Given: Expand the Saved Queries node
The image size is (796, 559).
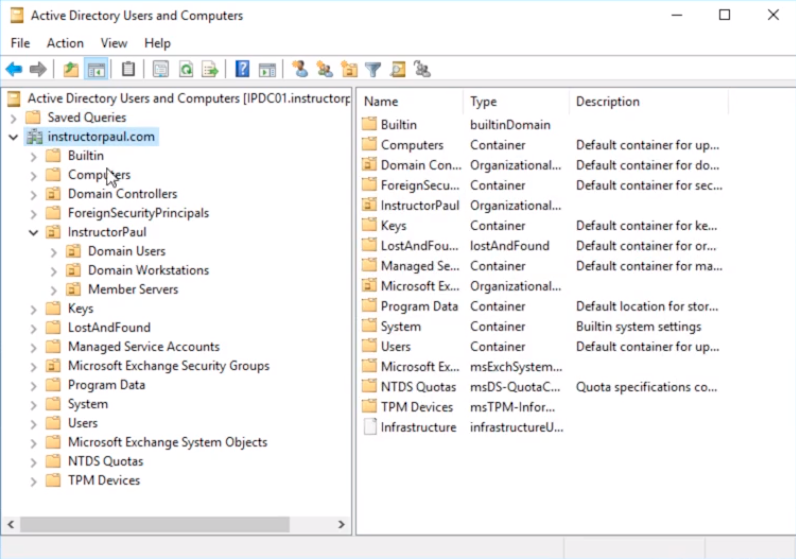Looking at the screenshot, I should tap(13, 118).
